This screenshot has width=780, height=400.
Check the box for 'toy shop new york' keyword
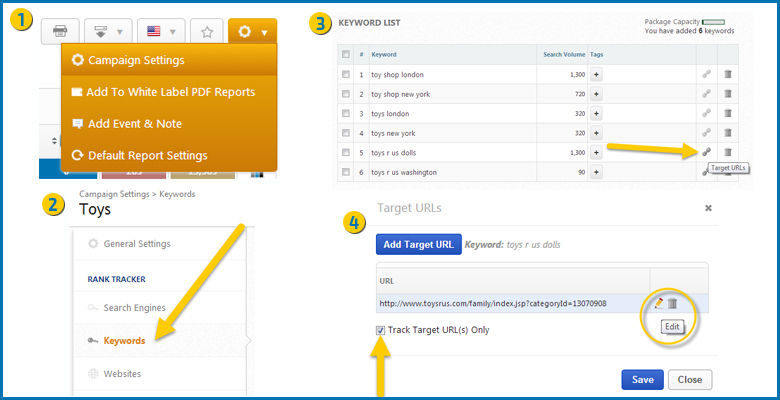(x=346, y=94)
